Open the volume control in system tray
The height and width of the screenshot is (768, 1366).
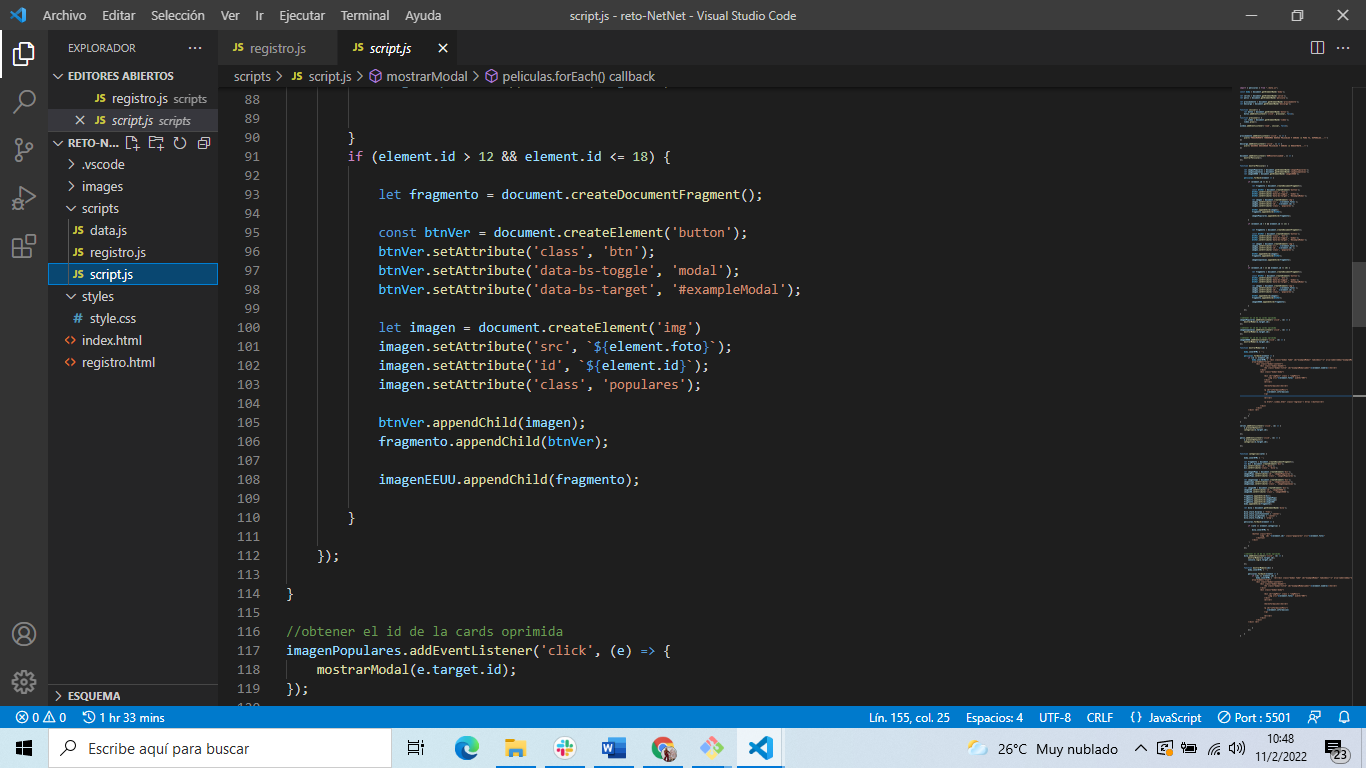click(1236, 748)
